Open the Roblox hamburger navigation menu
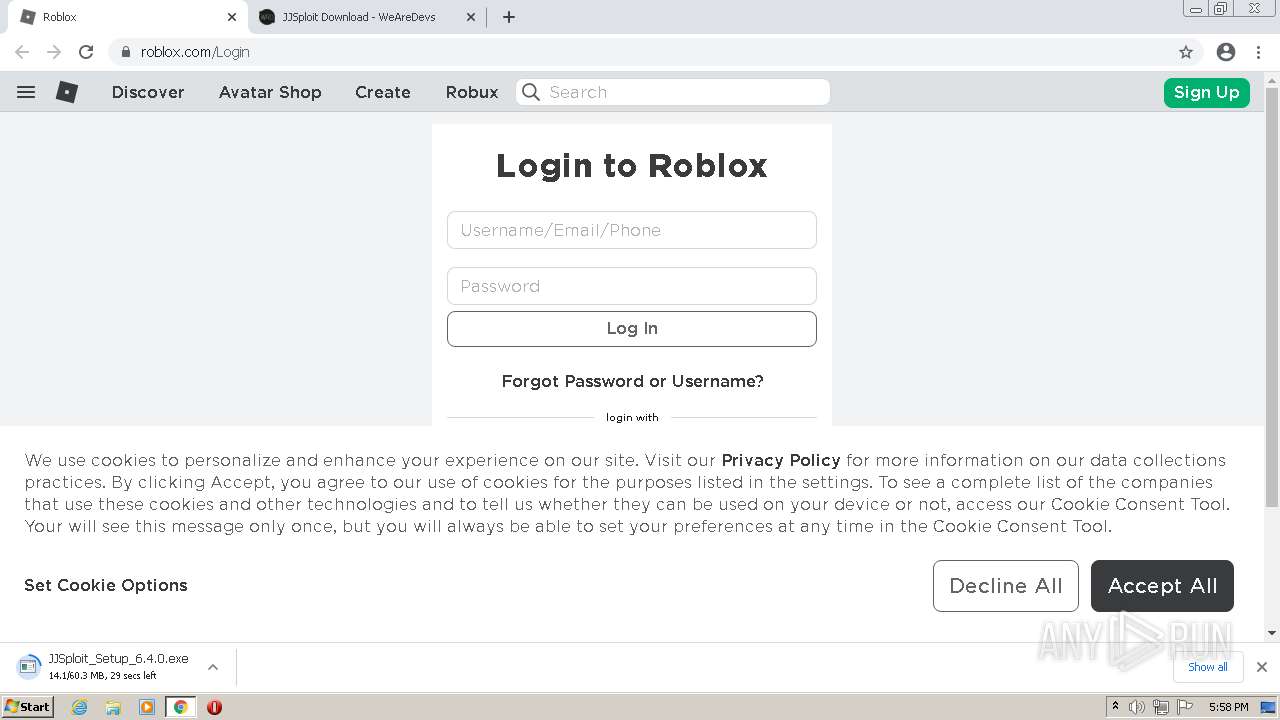Screen dimensions: 1280x720 (26, 92)
